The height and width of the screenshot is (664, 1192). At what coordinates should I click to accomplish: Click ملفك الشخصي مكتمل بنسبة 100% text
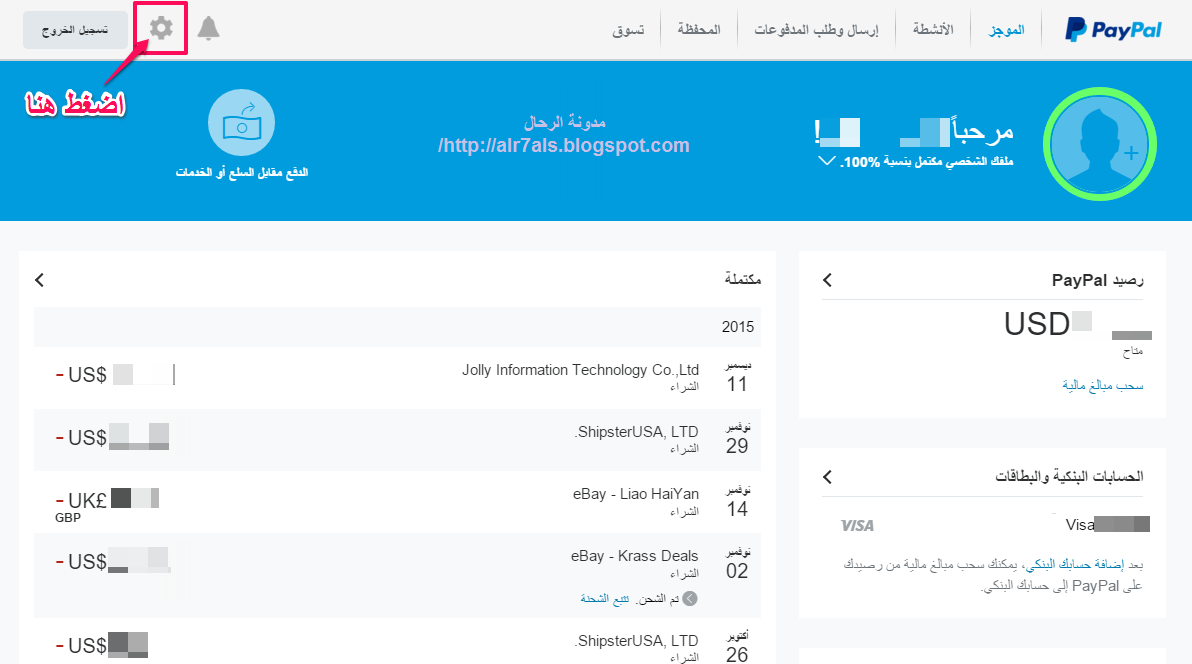pyautogui.click(x=927, y=162)
